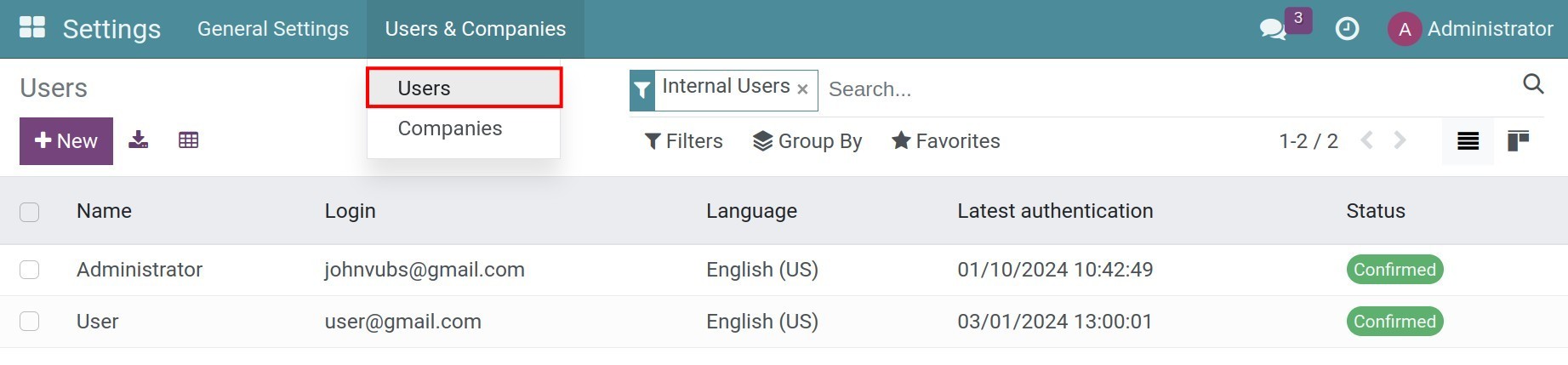Viewport: 1568px width, 365px height.
Task: Switch to kanban view
Action: coord(1518,141)
